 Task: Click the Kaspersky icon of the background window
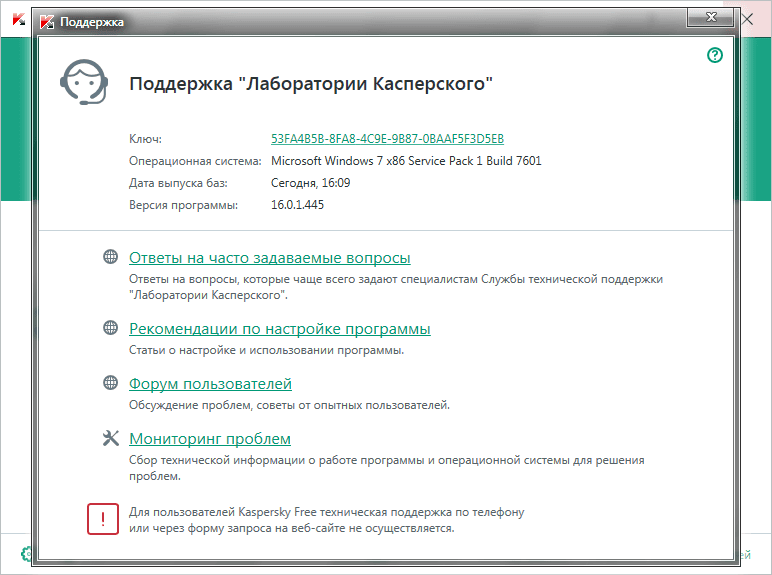pos(18,20)
